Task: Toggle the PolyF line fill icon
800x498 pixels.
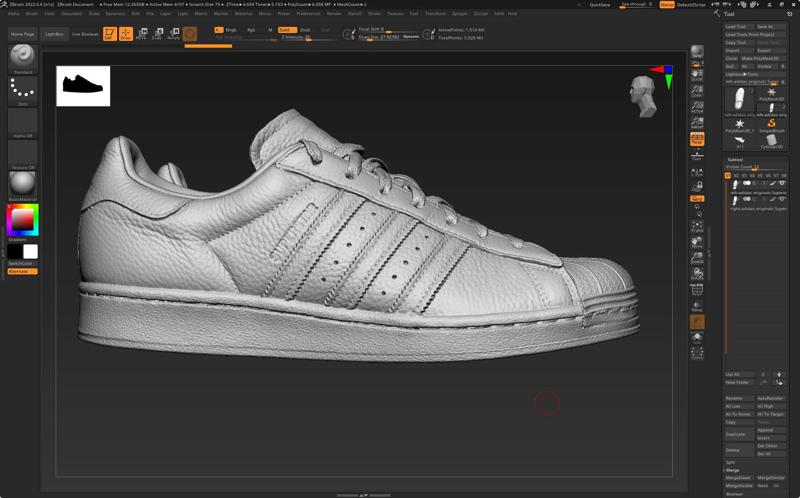Action: tap(697, 290)
